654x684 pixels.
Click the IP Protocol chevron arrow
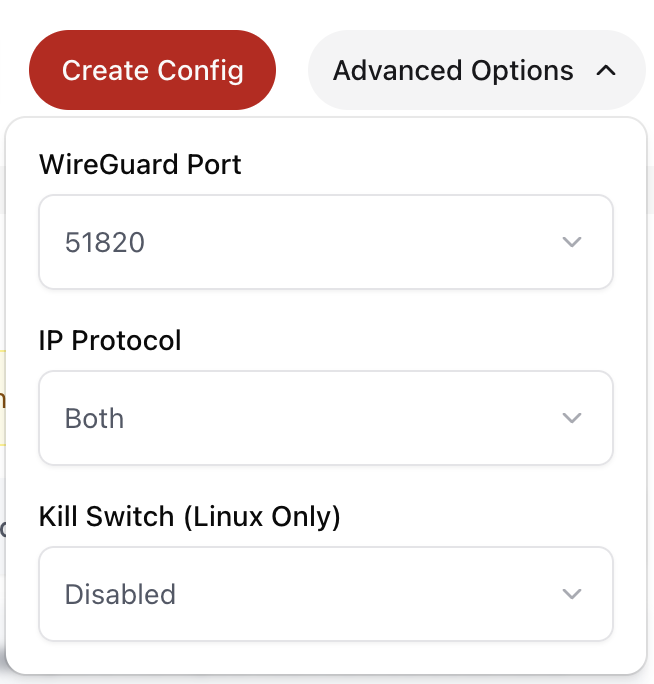click(x=572, y=418)
